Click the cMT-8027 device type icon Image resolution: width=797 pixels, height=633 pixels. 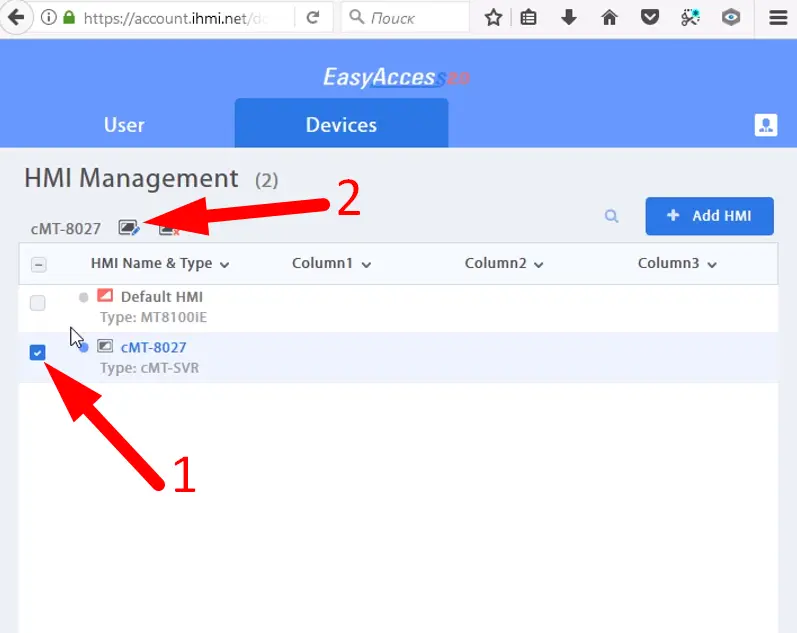[105, 346]
